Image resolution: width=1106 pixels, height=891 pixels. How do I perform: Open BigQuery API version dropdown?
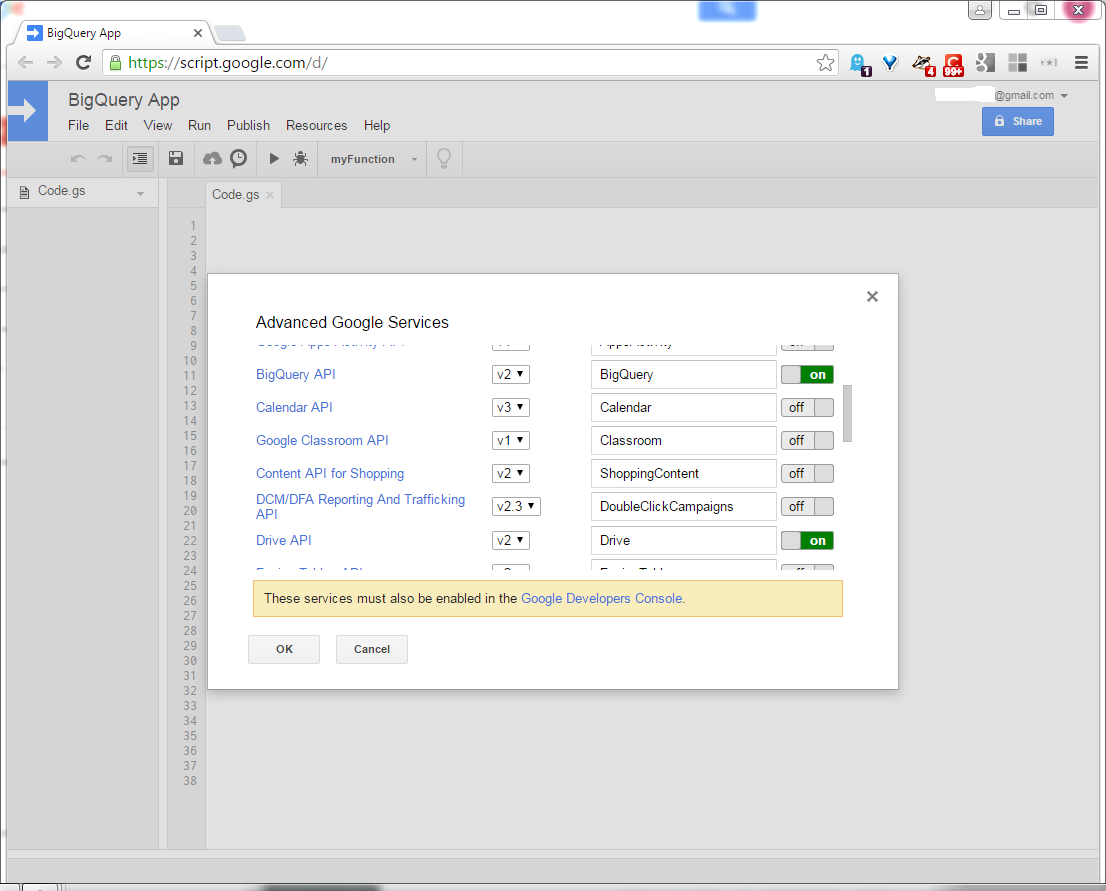click(x=511, y=375)
